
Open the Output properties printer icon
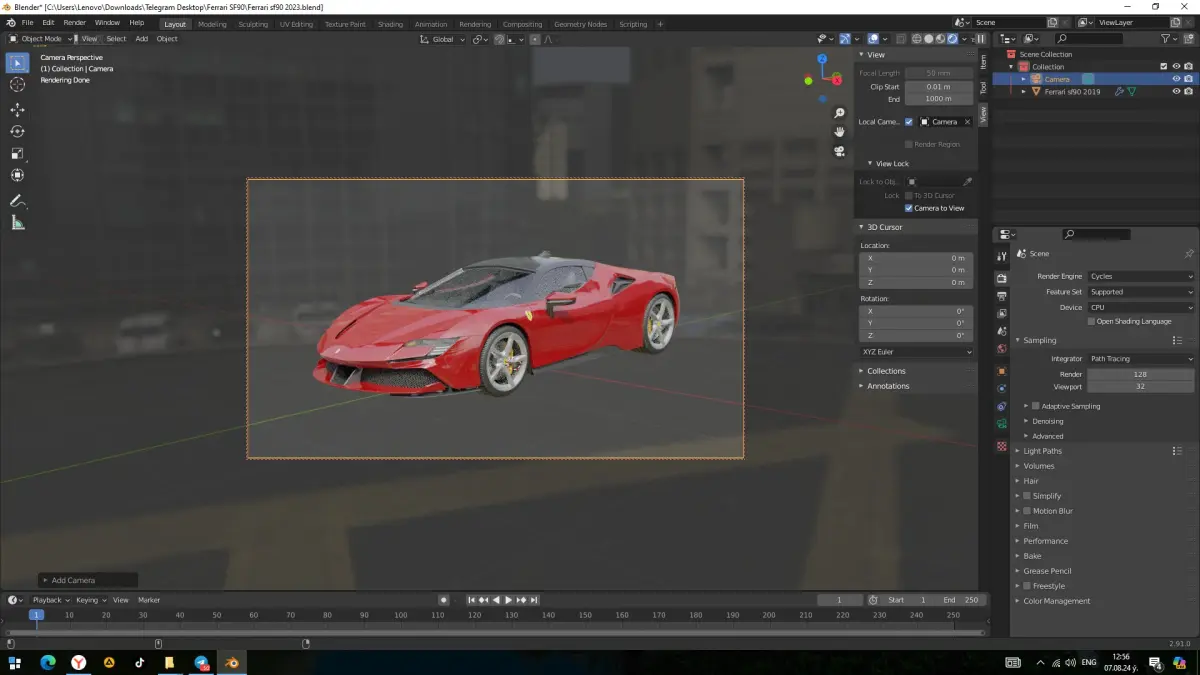point(1002,296)
